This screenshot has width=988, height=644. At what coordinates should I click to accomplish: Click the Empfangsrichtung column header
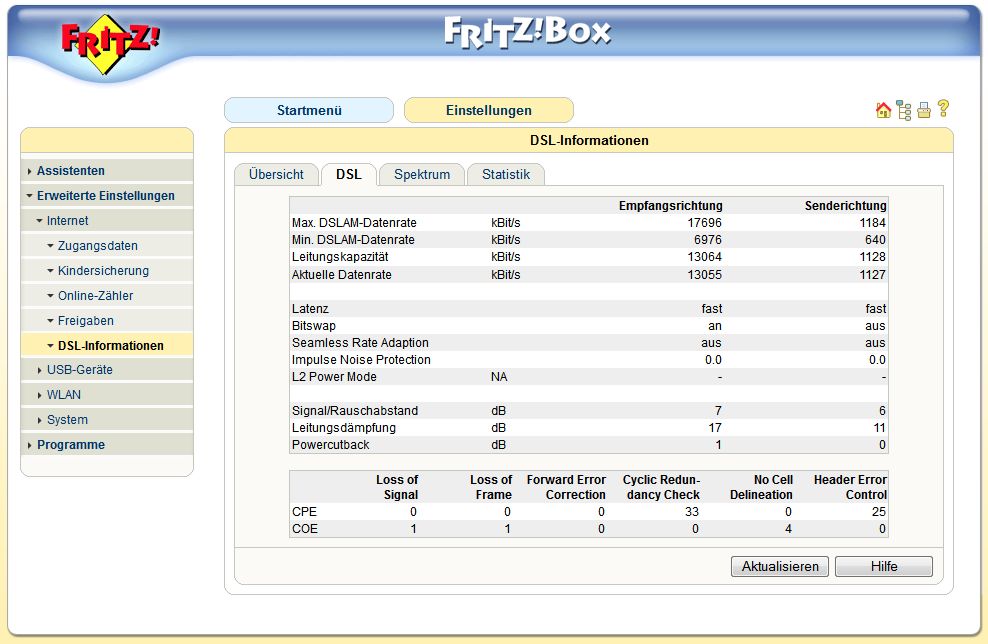[x=670, y=206]
